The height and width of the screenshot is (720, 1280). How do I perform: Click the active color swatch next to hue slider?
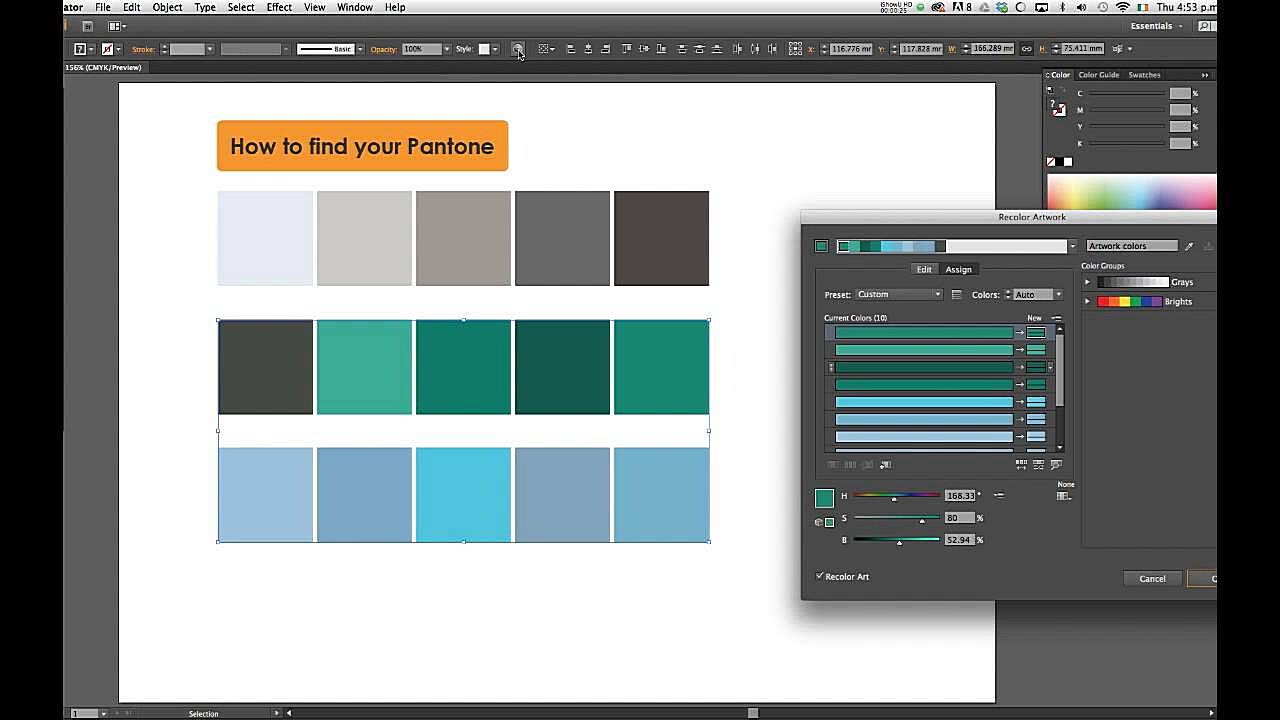(824, 498)
